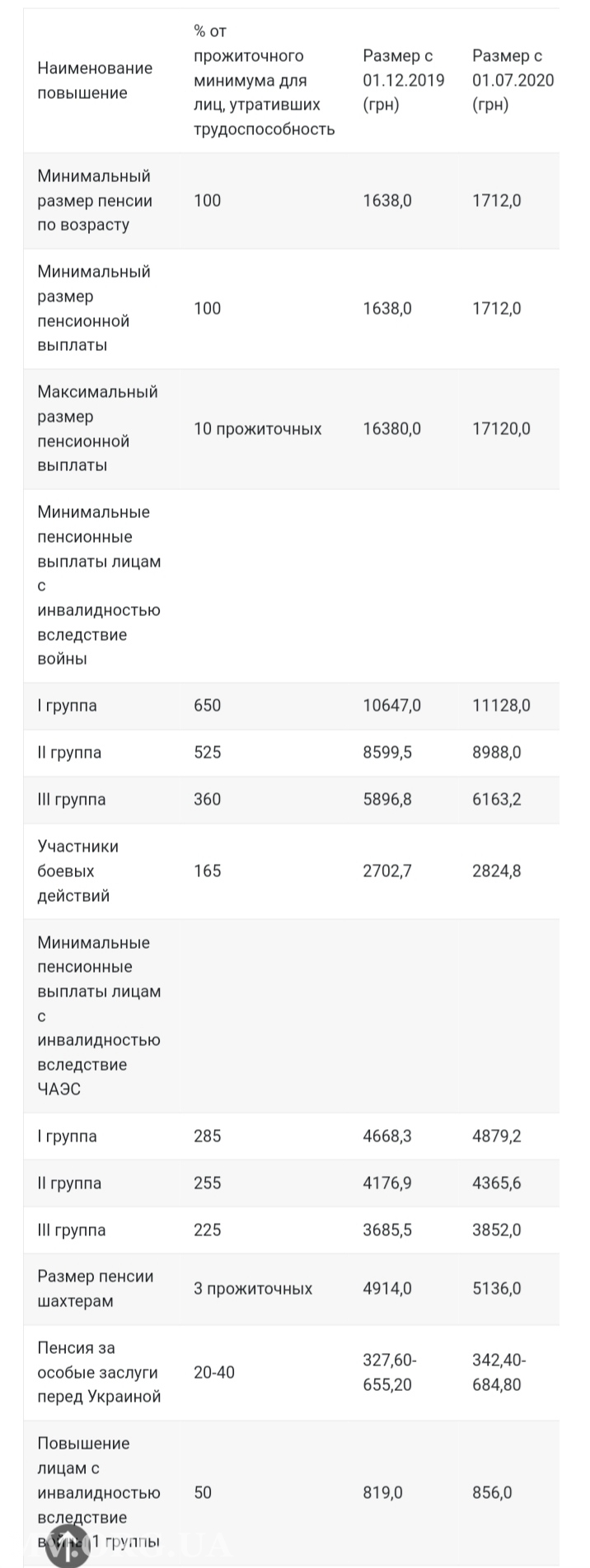Click the 'Размер пенсии шахтерам' row label

click(96, 1289)
